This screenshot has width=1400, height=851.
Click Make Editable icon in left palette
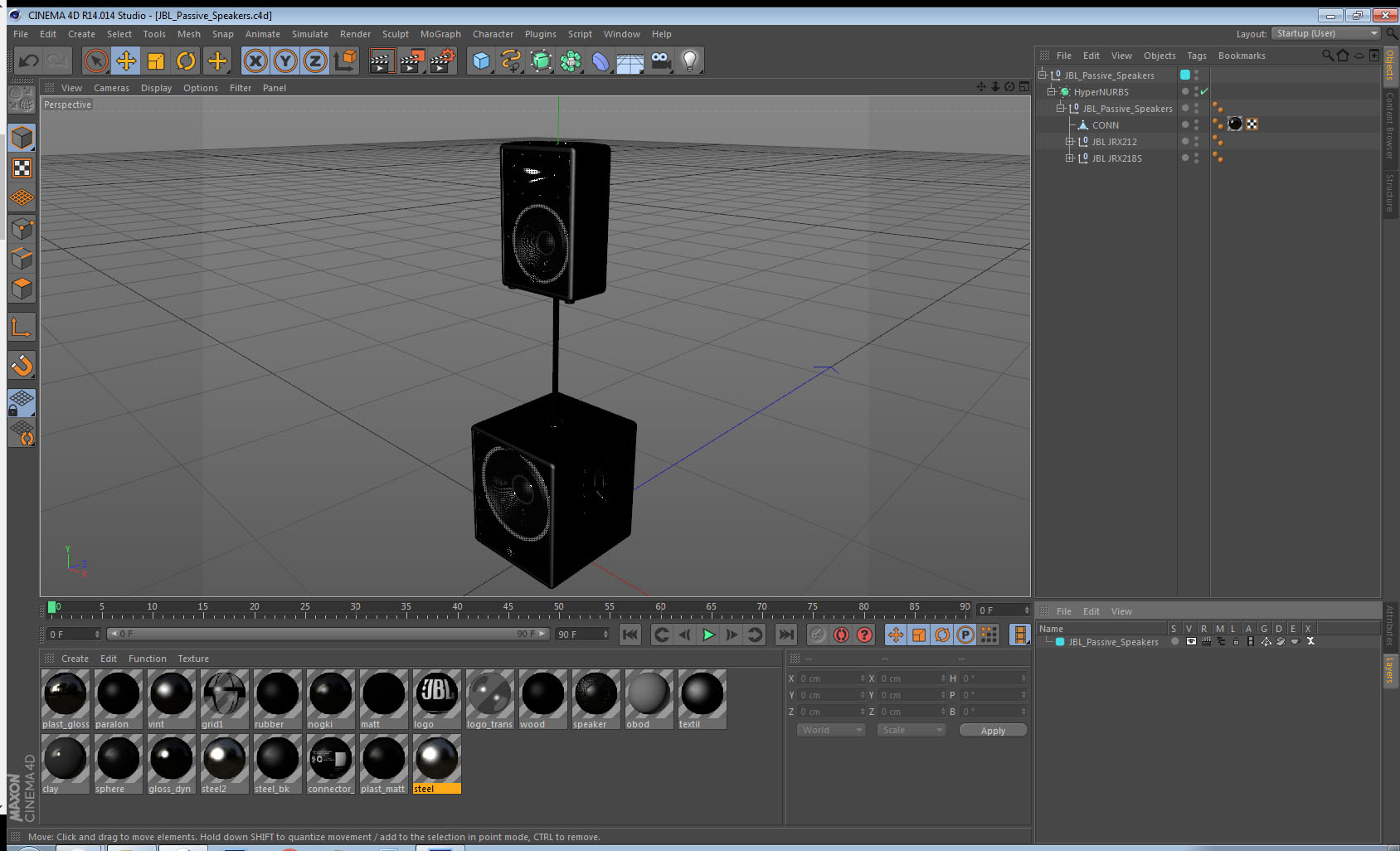22,100
